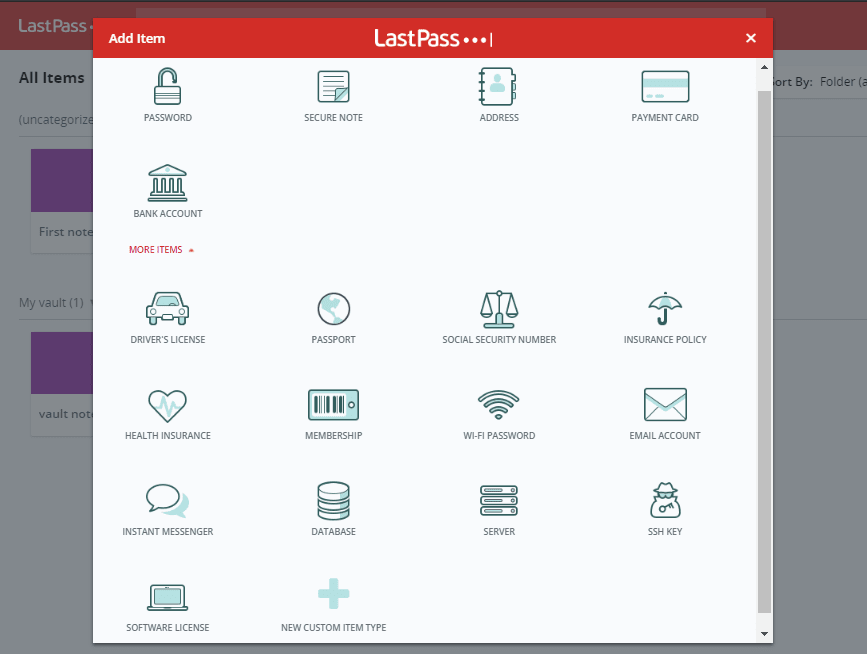Collapse the More Items section
Image resolution: width=867 pixels, height=654 pixels.
pos(161,250)
